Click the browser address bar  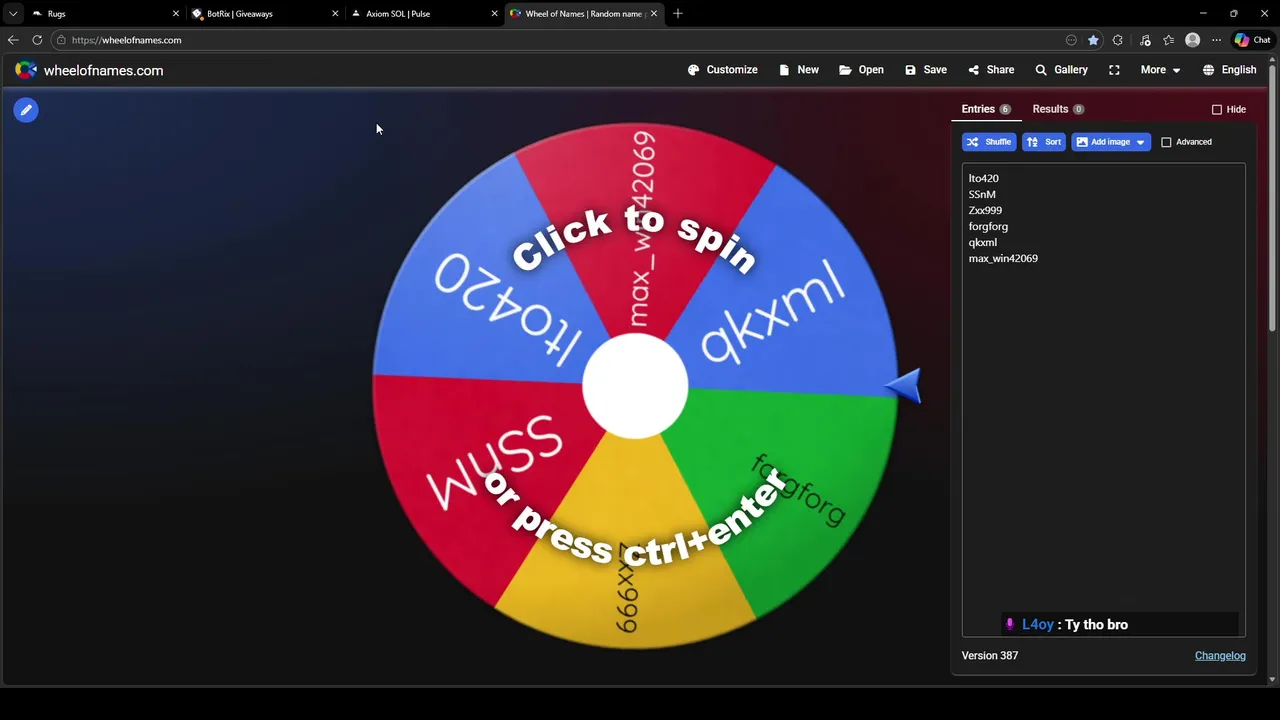560,40
